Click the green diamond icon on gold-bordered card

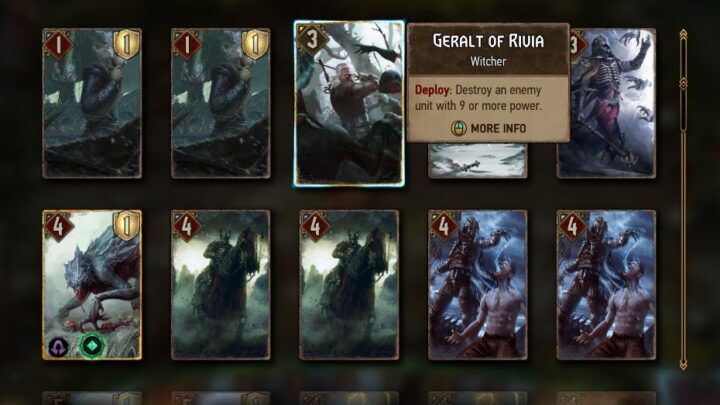[x=92, y=345]
